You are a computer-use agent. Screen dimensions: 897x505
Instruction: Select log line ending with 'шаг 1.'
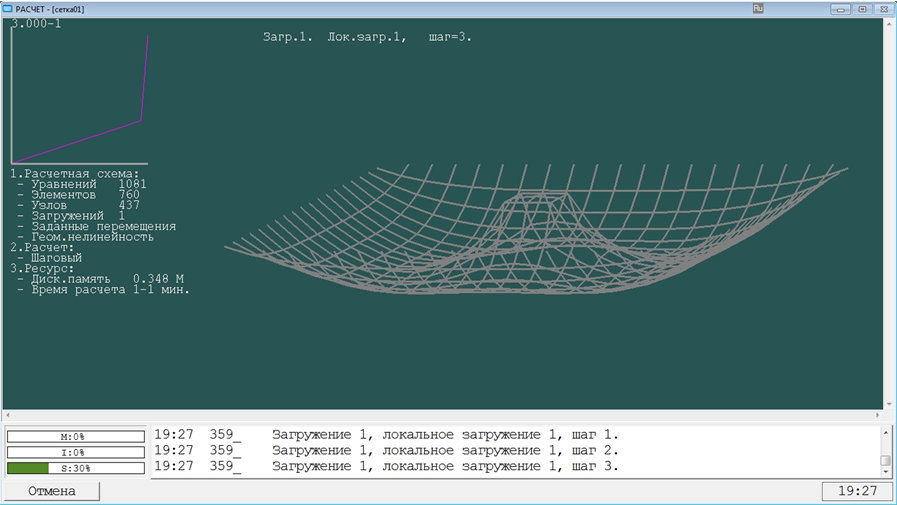point(387,435)
